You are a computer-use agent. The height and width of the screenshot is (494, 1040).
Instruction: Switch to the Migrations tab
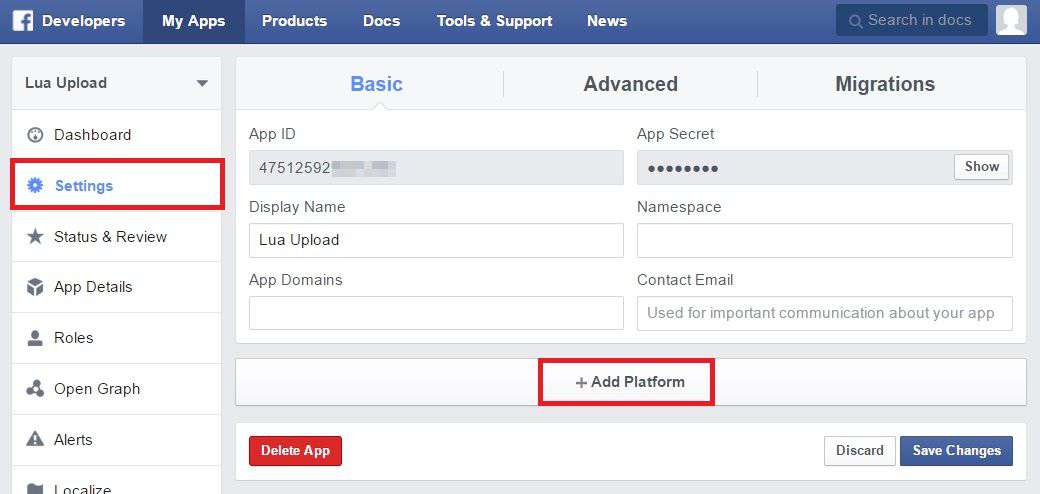pos(885,84)
